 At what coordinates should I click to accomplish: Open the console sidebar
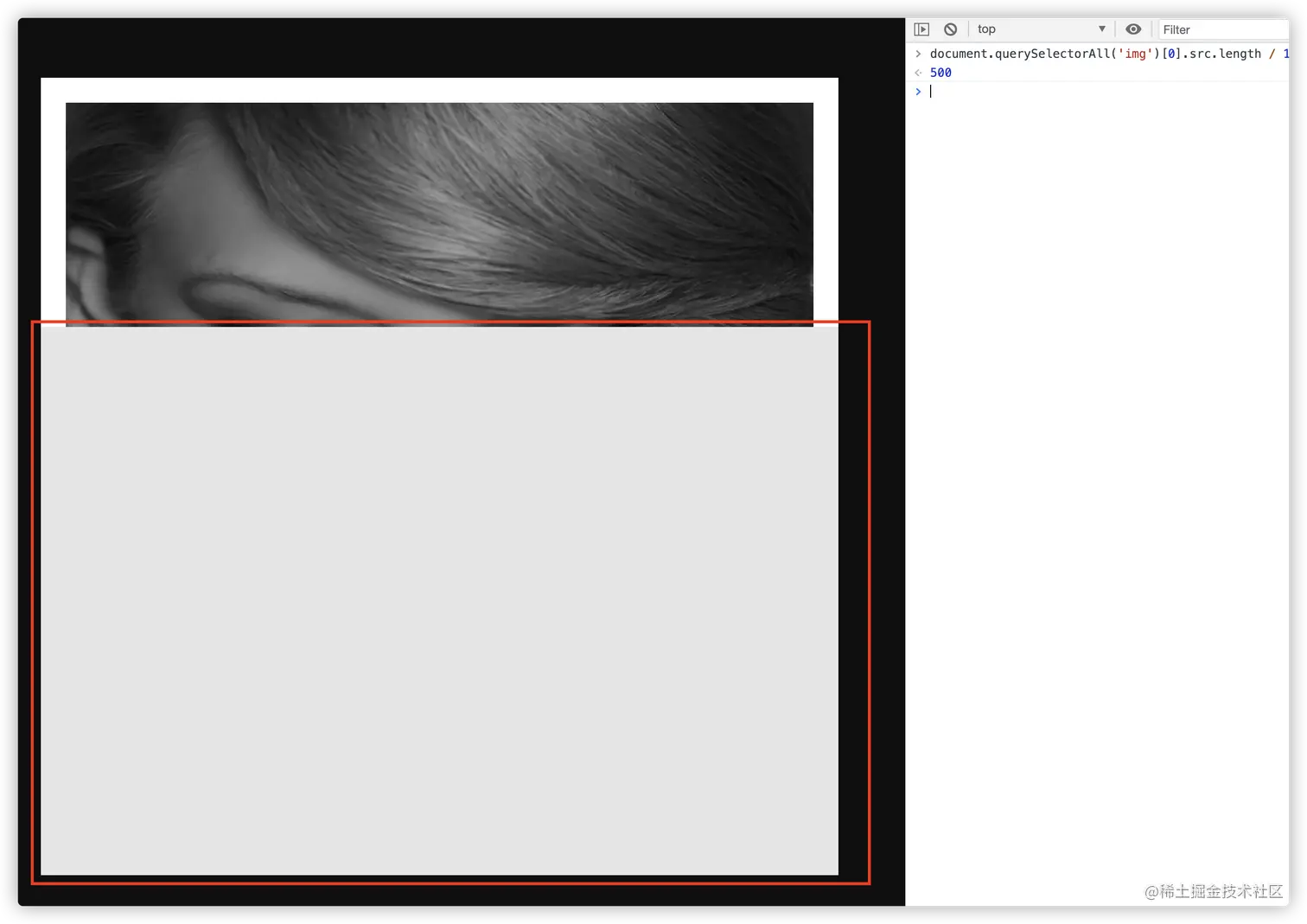(x=921, y=29)
